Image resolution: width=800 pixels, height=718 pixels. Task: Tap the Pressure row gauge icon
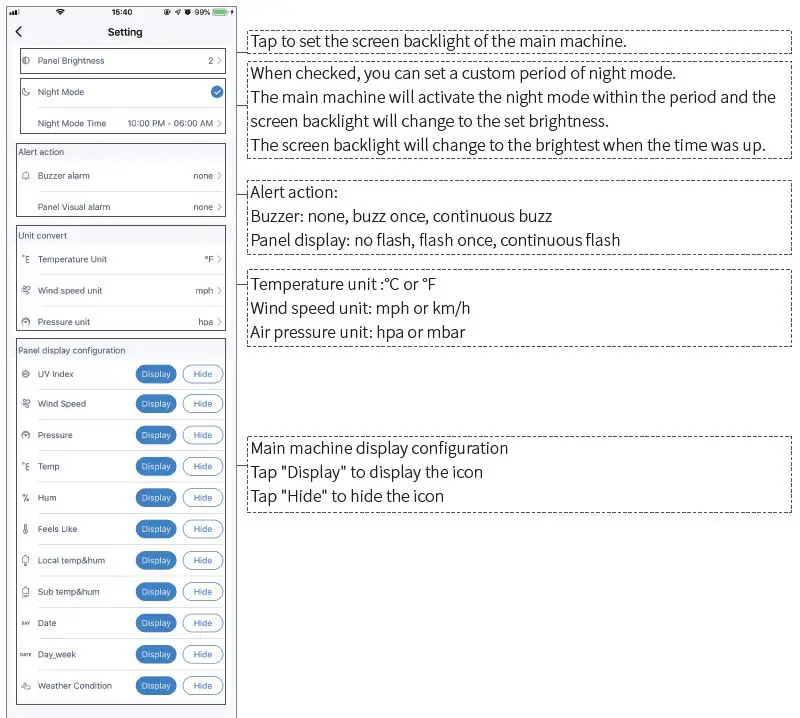pyautogui.click(x=26, y=435)
